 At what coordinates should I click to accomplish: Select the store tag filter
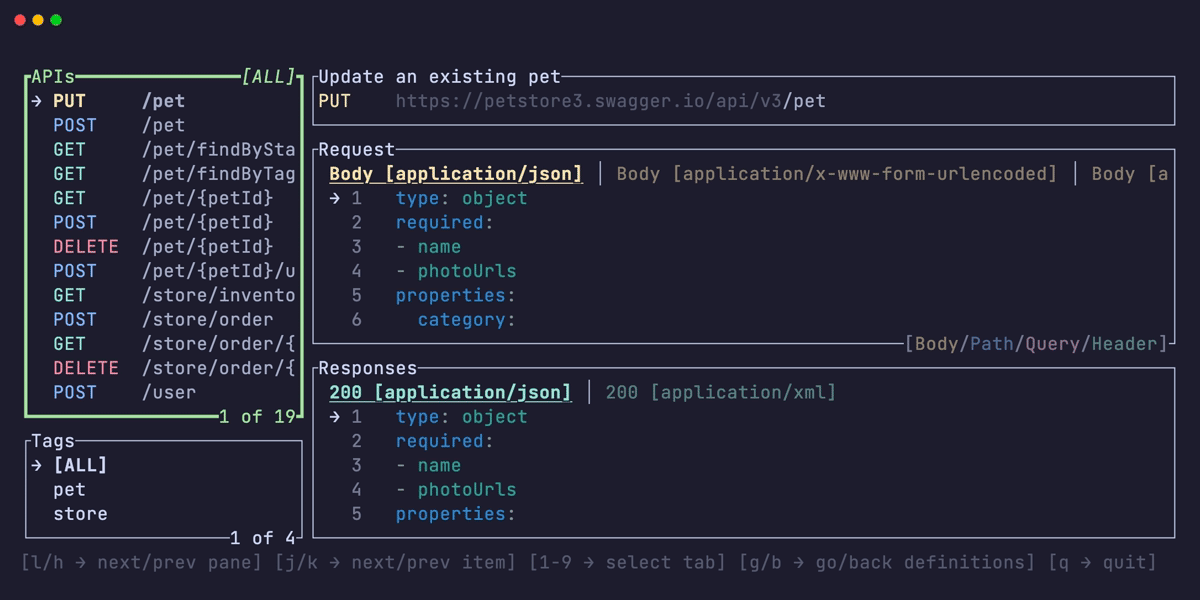click(x=79, y=513)
